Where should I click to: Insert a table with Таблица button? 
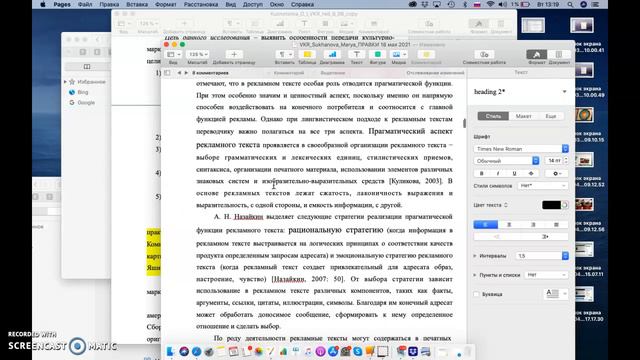[x=307, y=54]
